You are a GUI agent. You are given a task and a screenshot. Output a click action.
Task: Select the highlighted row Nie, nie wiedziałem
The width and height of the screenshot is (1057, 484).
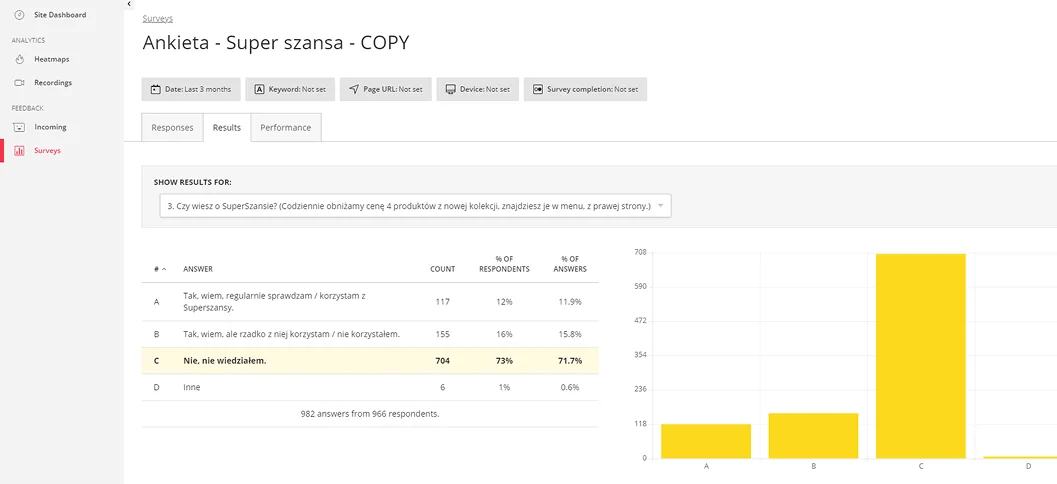[x=370, y=361]
